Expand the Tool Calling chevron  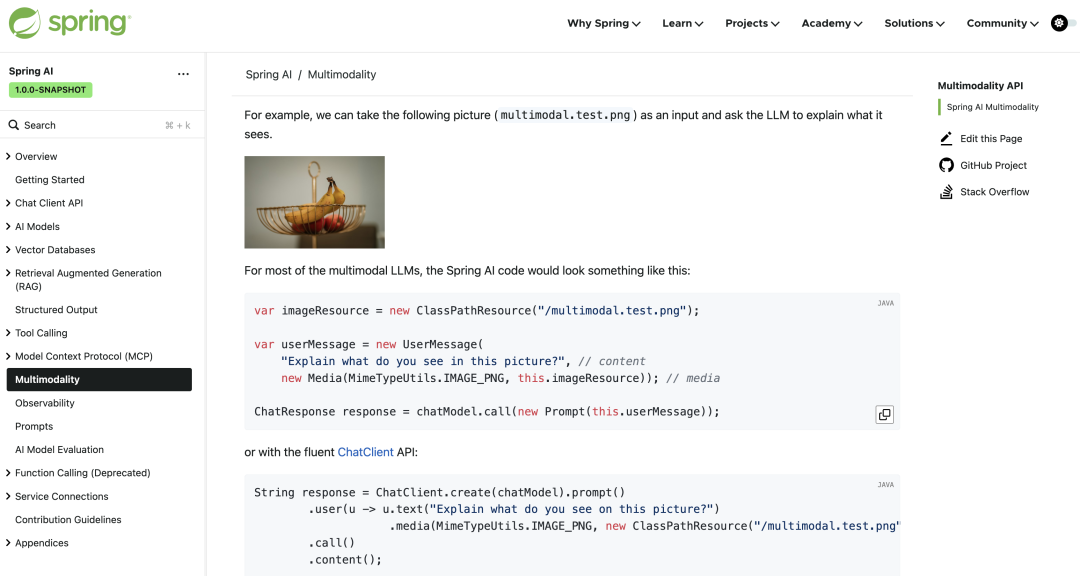(8, 333)
